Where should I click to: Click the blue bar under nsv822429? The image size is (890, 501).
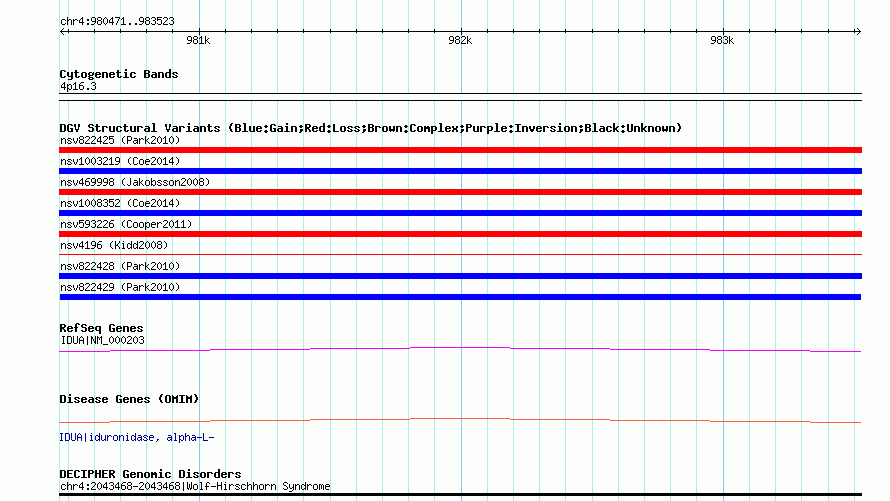pyautogui.click(x=460, y=297)
